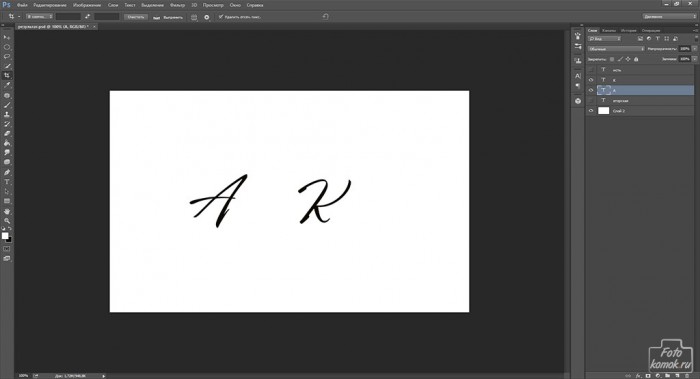Image resolution: width=700 pixels, height=379 pixels.
Task: Click the Очистить button
Action: tap(136, 17)
